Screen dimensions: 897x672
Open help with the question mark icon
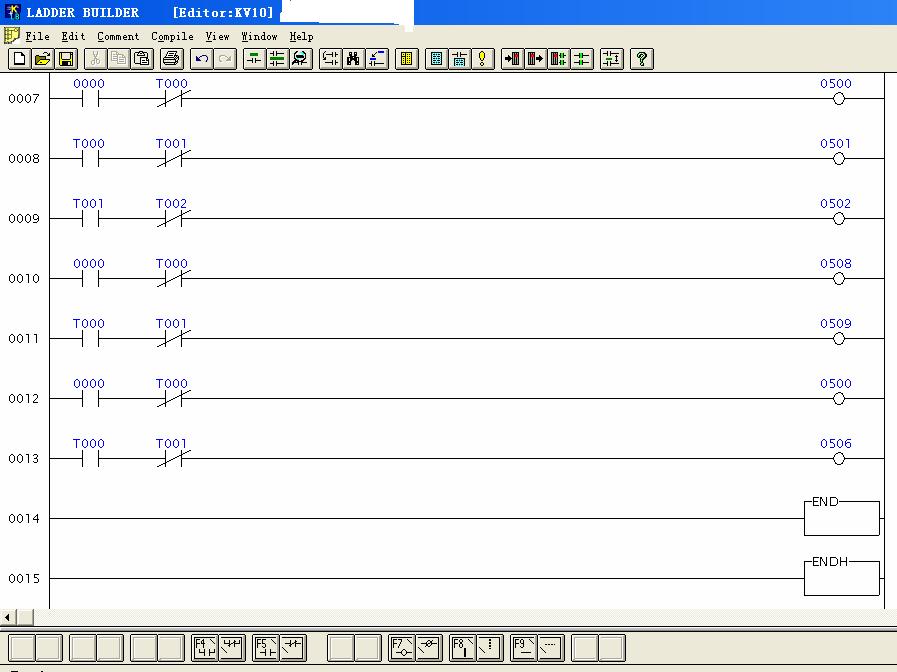tap(642, 59)
